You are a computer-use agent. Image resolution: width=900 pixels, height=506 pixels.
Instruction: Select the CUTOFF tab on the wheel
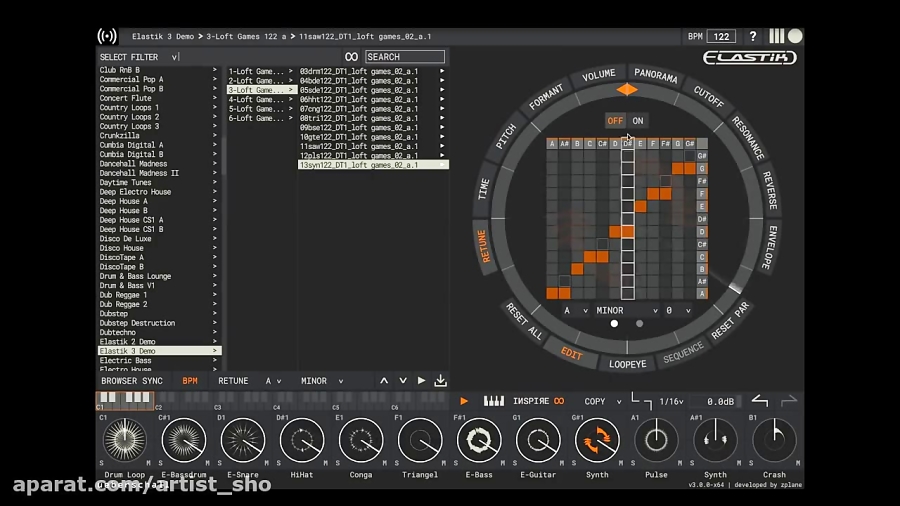(709, 97)
